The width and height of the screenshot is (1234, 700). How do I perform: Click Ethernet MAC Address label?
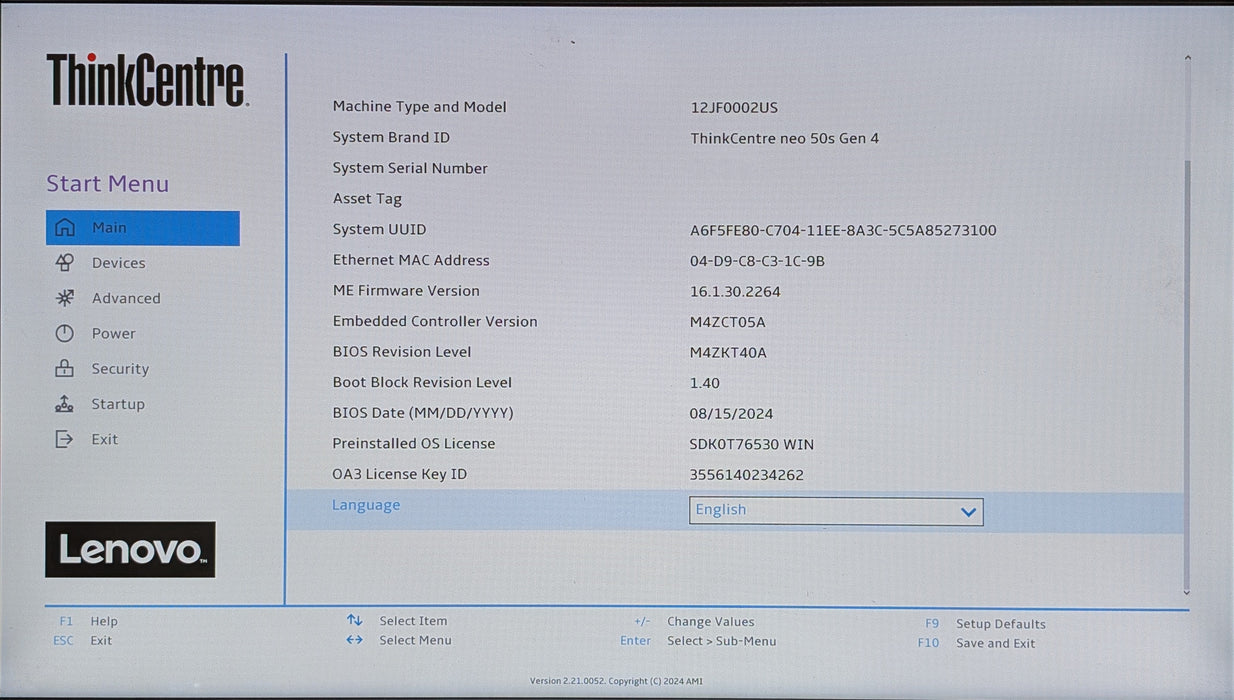tap(411, 260)
